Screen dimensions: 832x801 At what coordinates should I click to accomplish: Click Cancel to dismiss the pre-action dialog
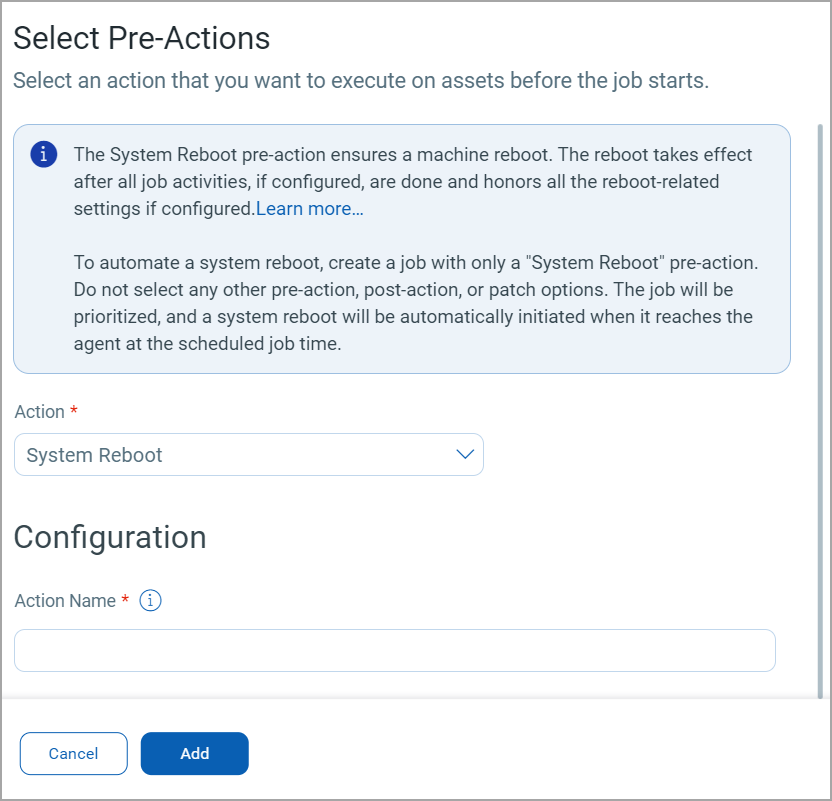[73, 753]
